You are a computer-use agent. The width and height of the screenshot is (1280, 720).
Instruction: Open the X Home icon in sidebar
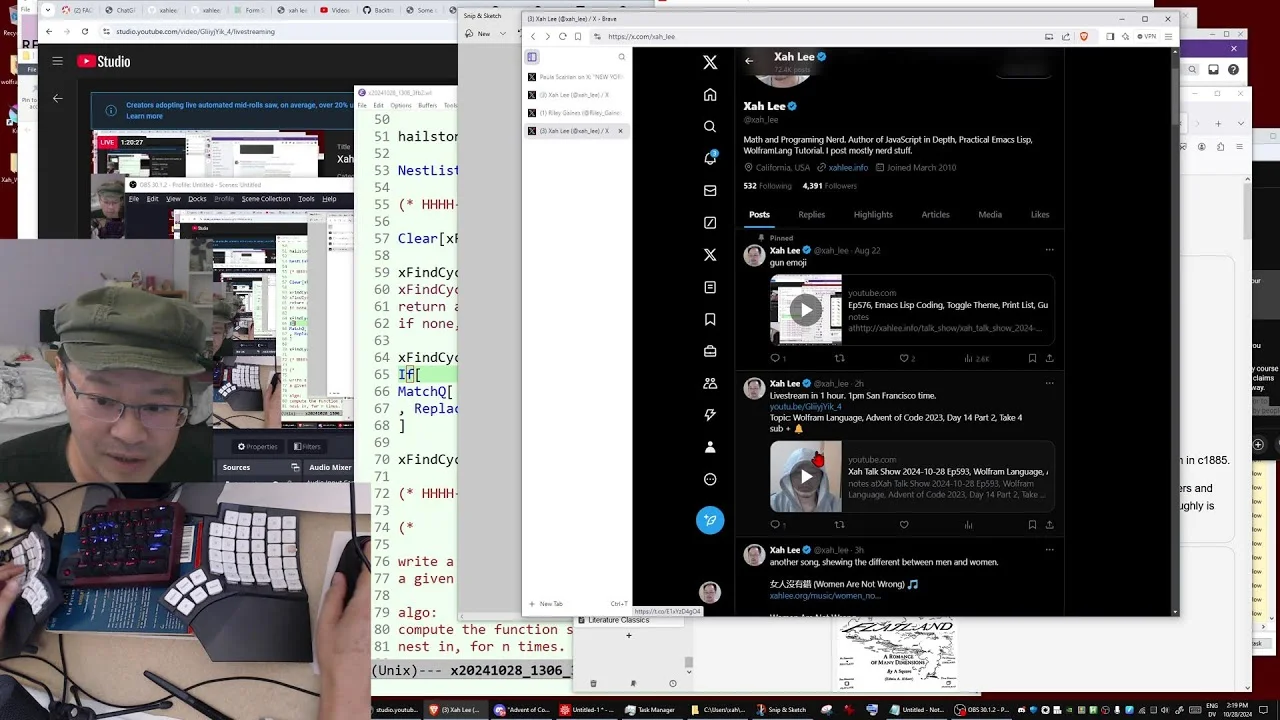[710, 95]
